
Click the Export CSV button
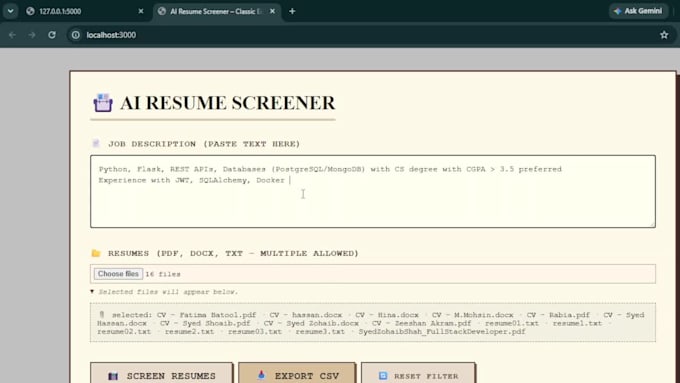click(x=297, y=374)
